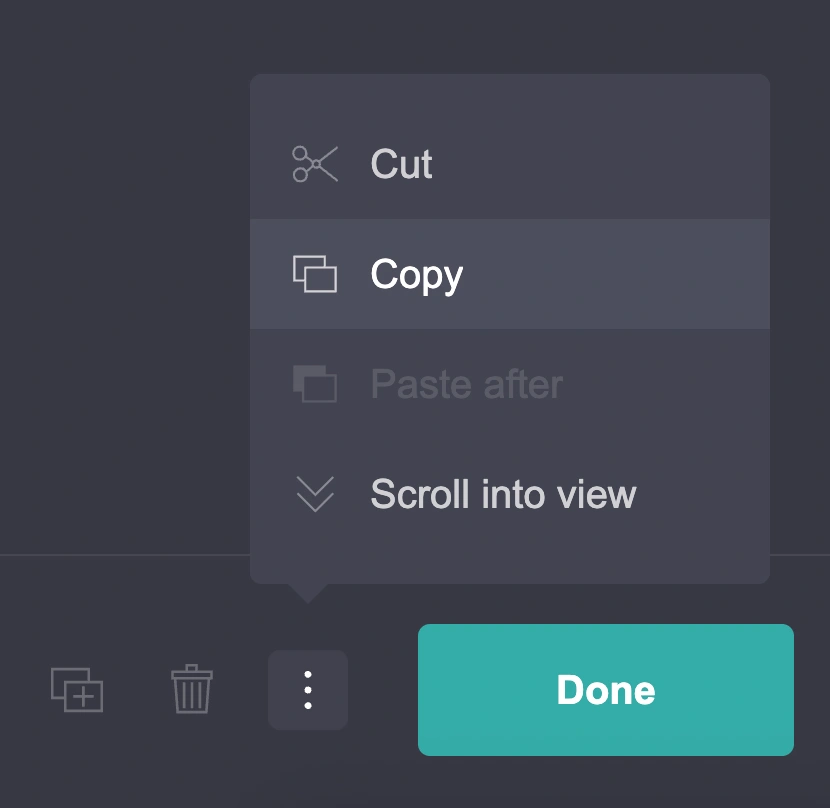Click the double chevron scroll icon

(x=315, y=494)
